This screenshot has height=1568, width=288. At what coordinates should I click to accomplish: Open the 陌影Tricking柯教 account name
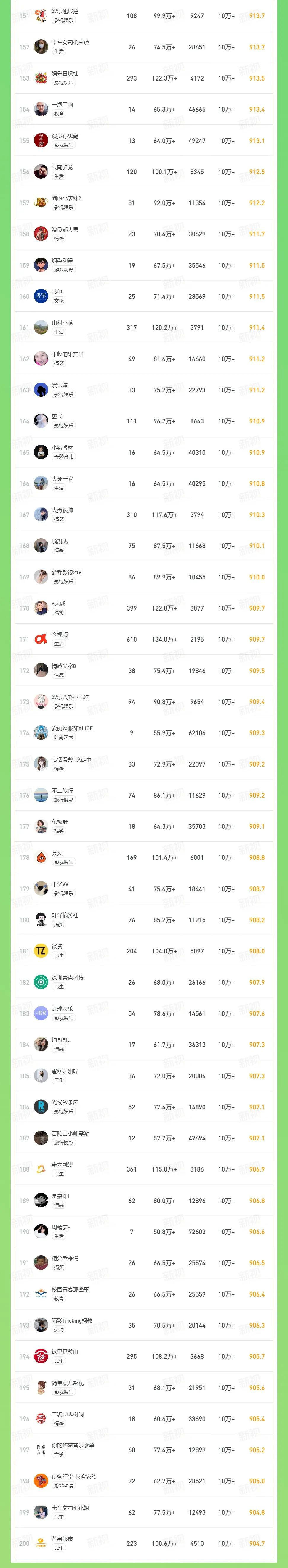pyautogui.click(x=72, y=1321)
